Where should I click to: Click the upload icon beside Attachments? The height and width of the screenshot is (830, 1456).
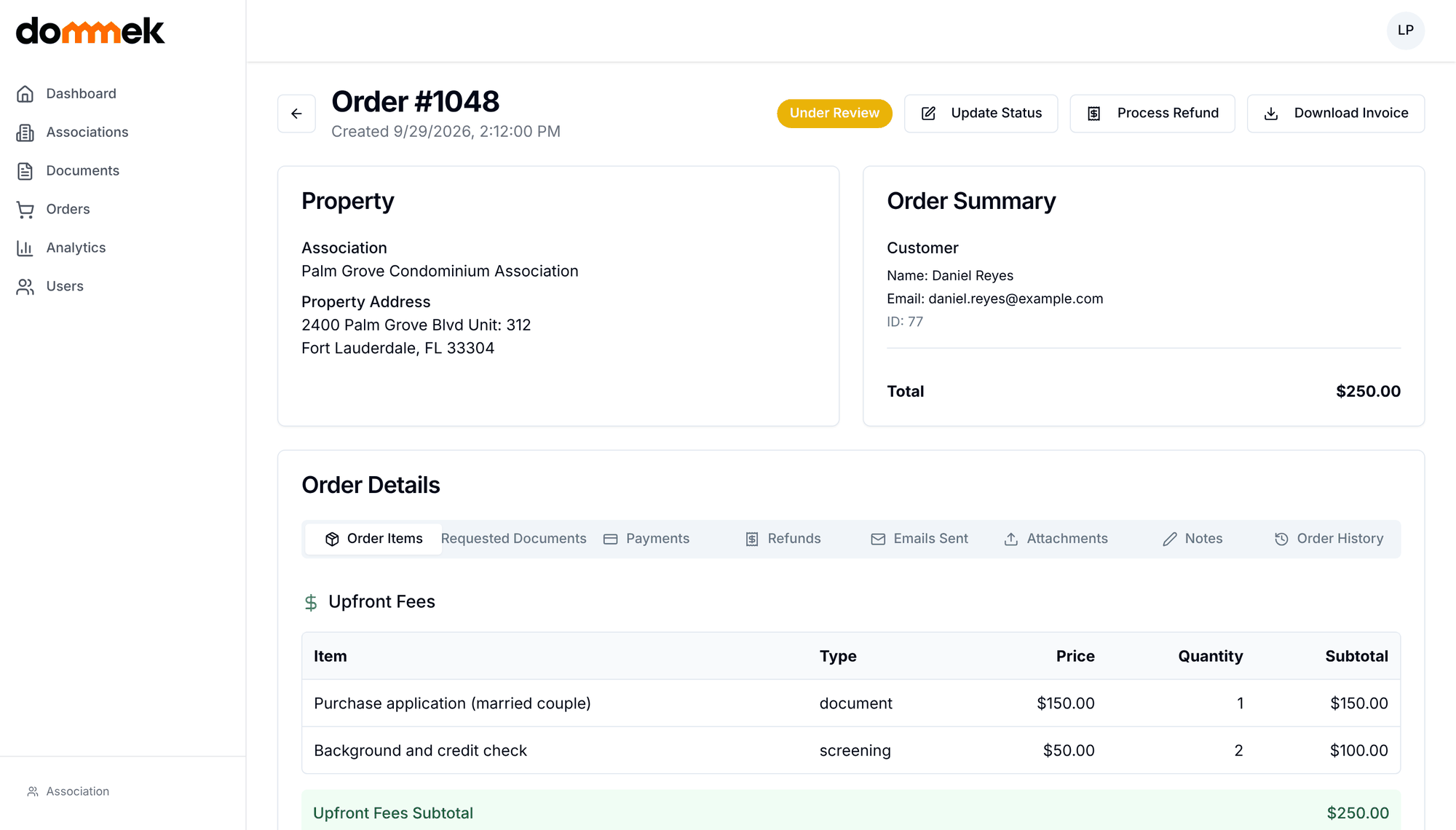point(1011,539)
